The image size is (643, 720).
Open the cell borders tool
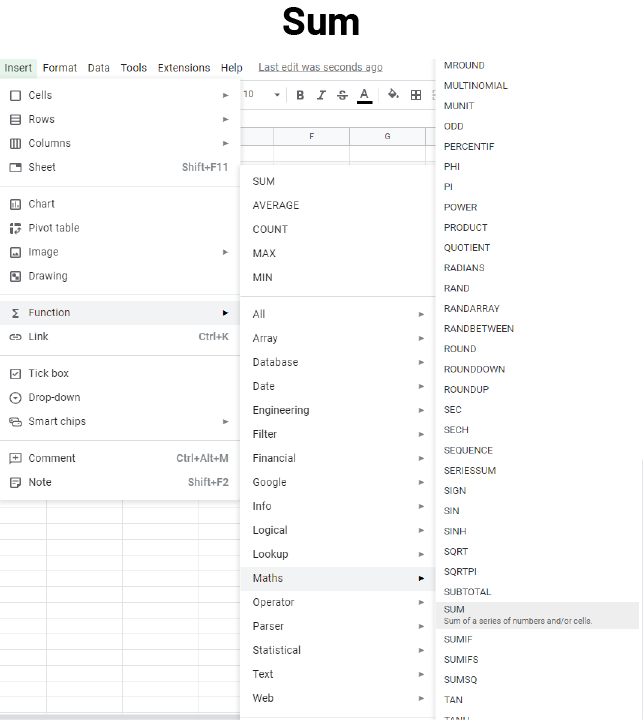(416, 95)
